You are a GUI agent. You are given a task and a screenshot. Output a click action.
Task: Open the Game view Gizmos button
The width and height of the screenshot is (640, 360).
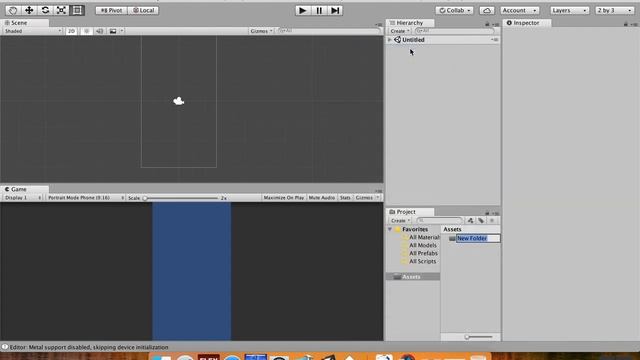(x=364, y=198)
